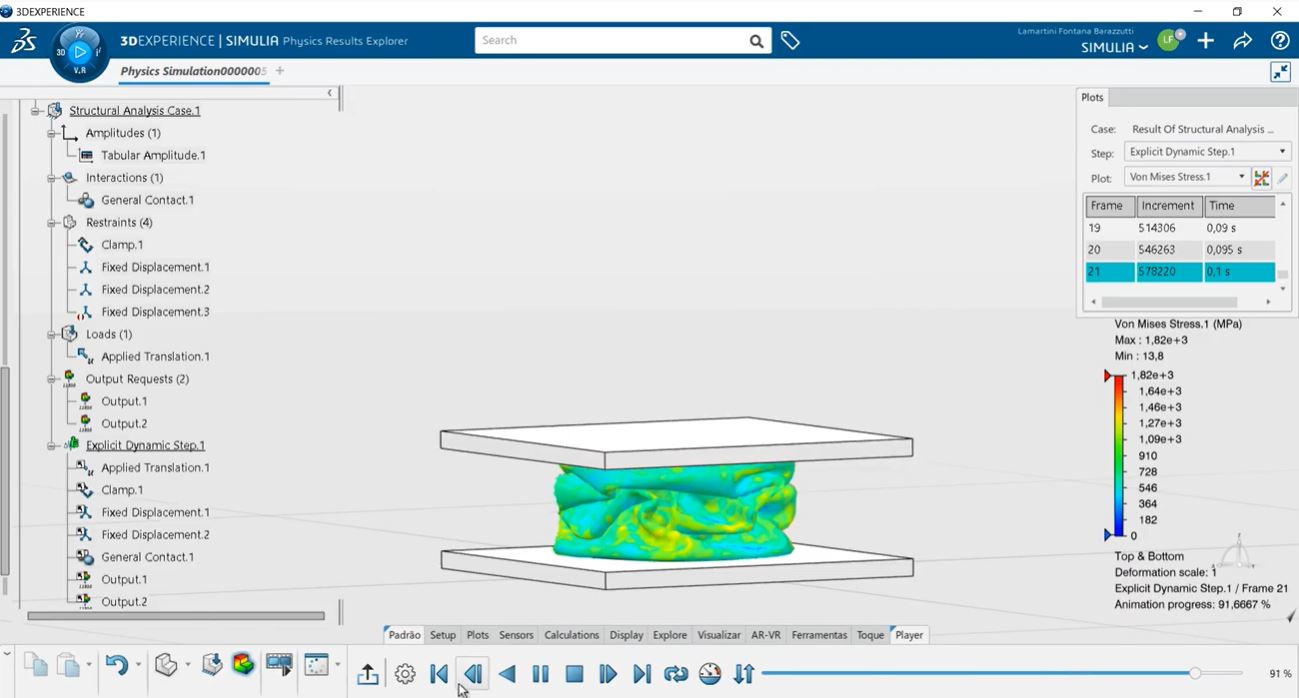Jump to the first frame

[x=439, y=674]
